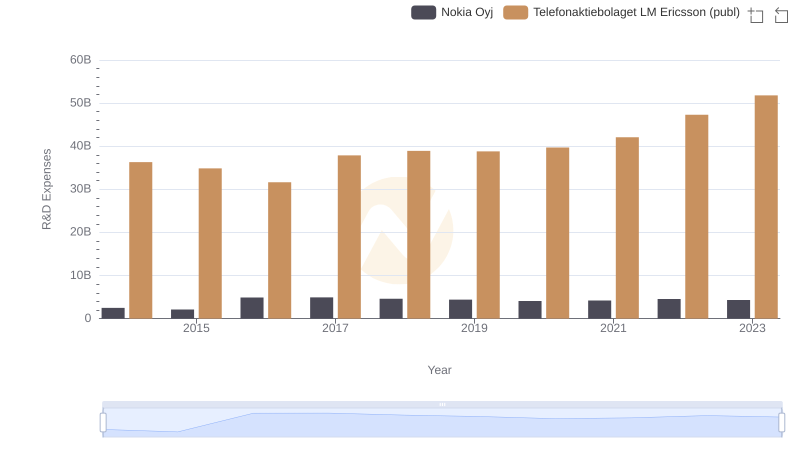Grab the left zoom slider handle
The width and height of the screenshot is (800, 461).
(x=103, y=423)
